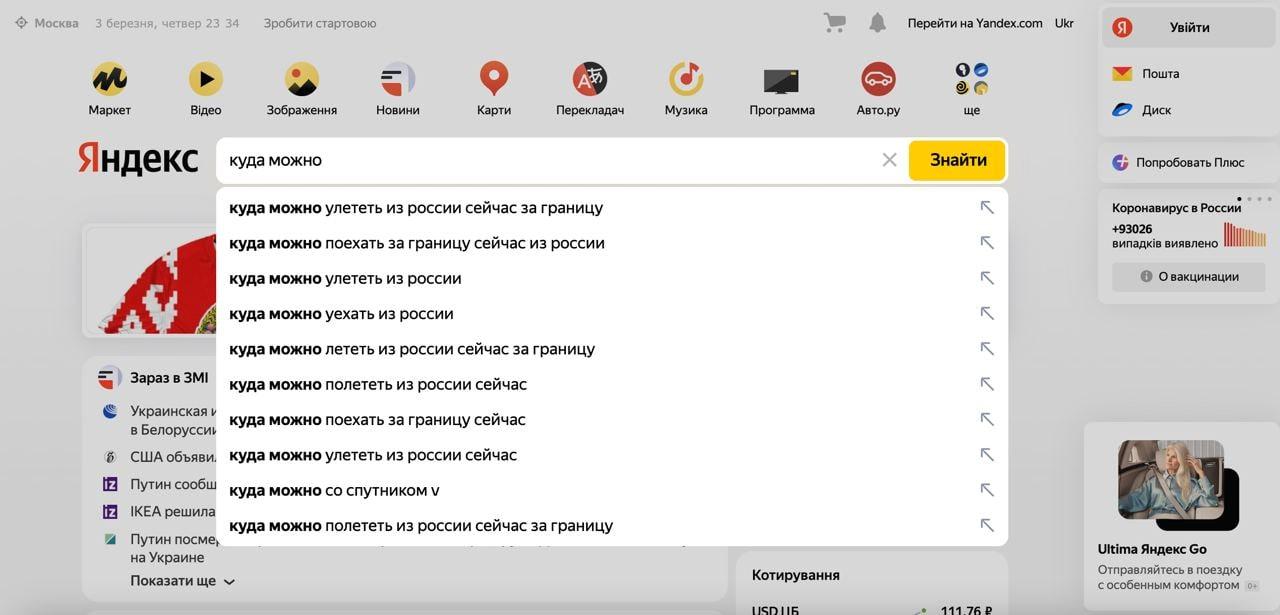Fill suggestion arrow for 'куда можно улететь из россии сейчас'
The height and width of the screenshot is (615, 1280).
tap(987, 455)
